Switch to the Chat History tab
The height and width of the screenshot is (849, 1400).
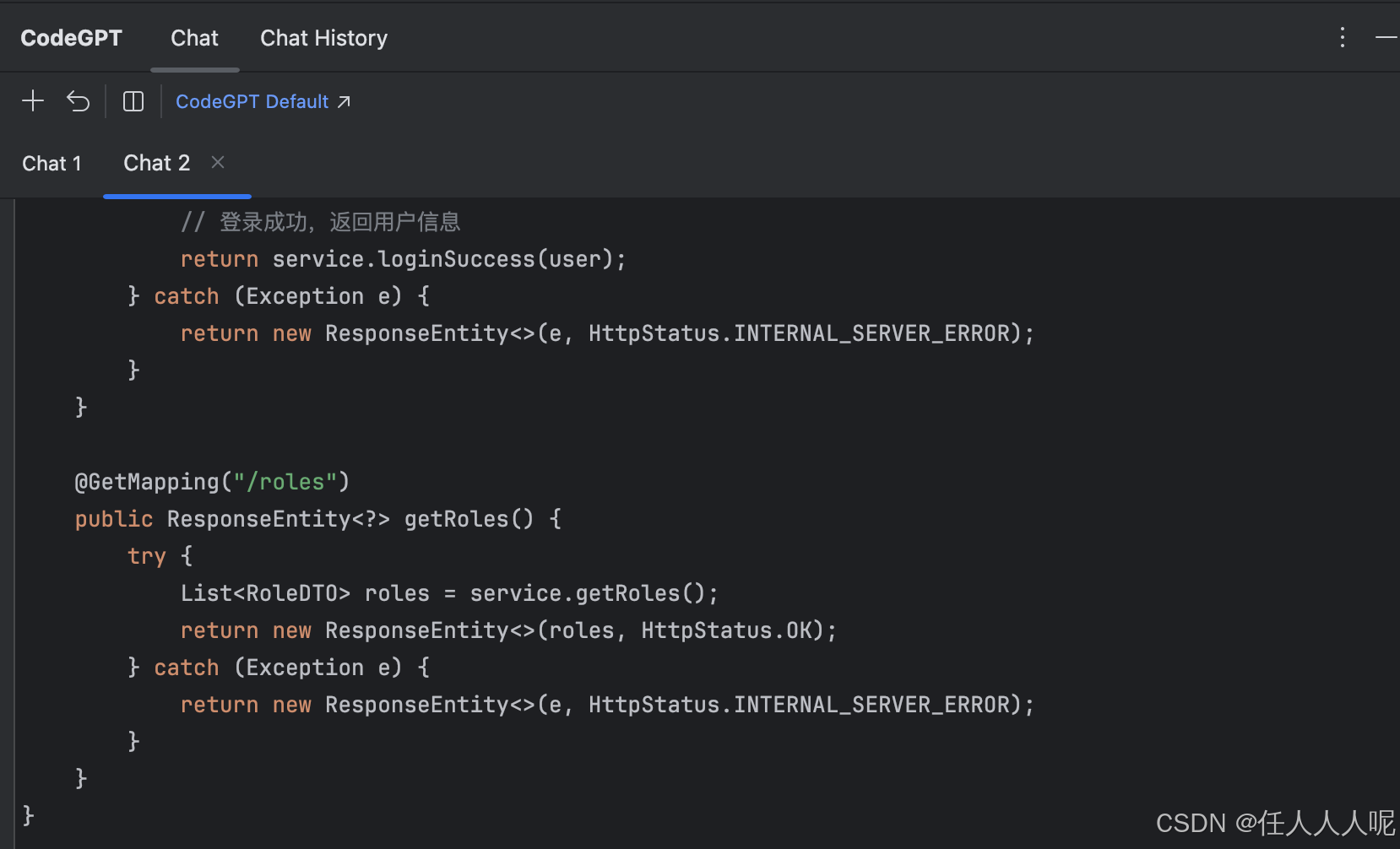click(323, 38)
